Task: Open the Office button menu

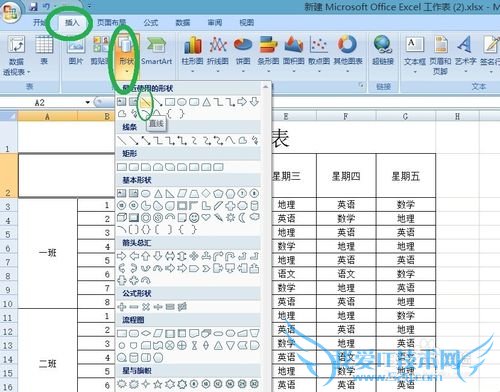Action: click(x=11, y=12)
